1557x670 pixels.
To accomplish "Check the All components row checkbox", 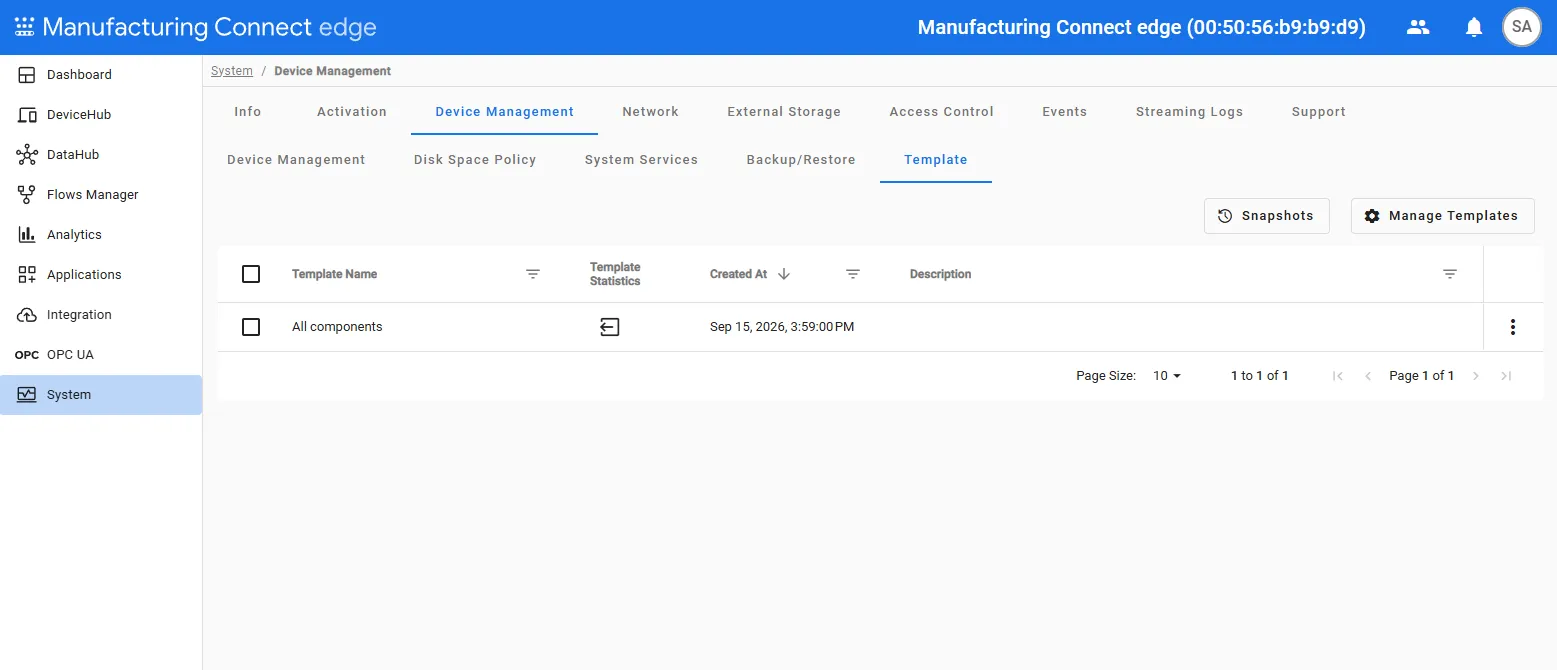I will click(251, 327).
